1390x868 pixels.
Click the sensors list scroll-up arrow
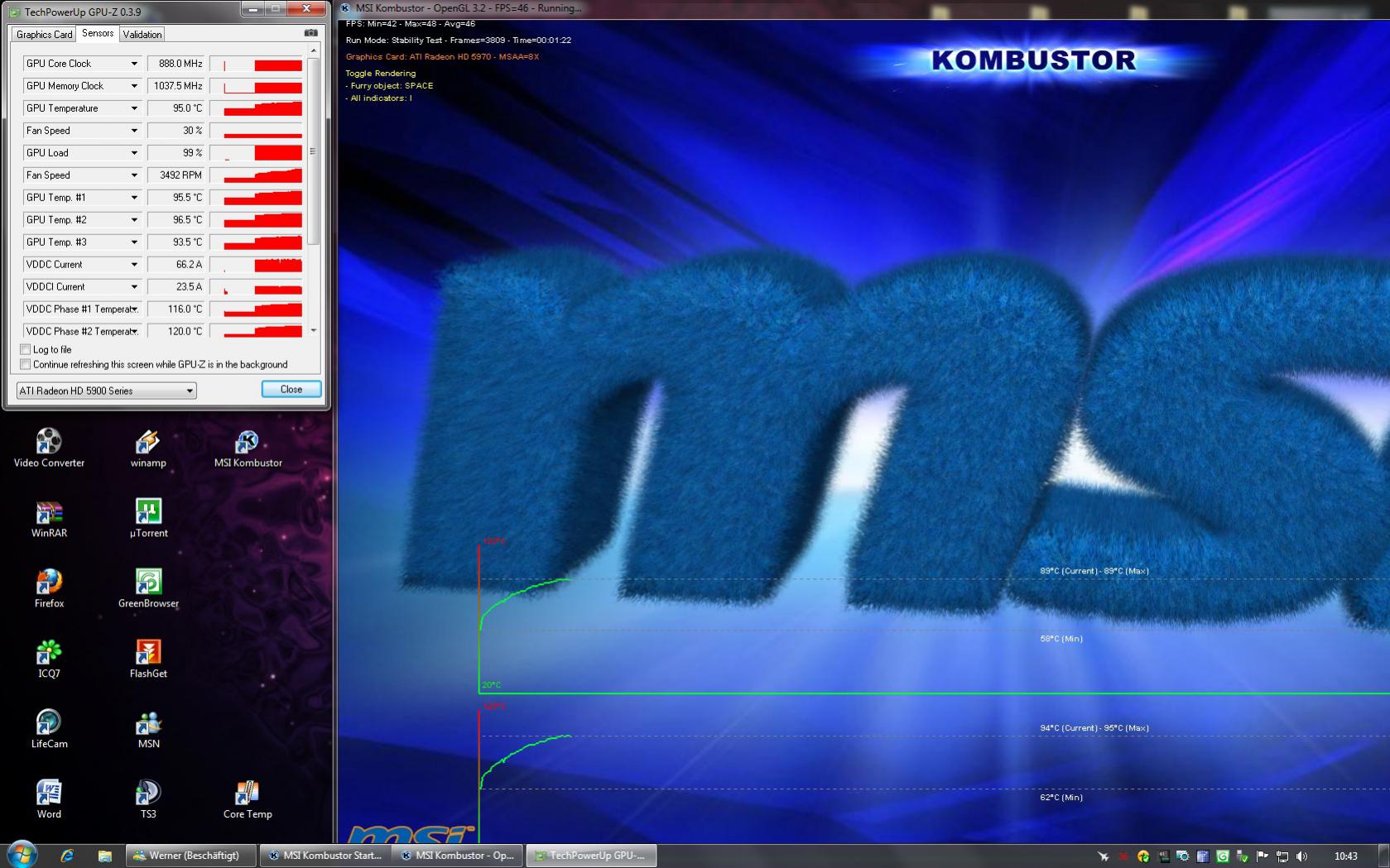click(313, 51)
